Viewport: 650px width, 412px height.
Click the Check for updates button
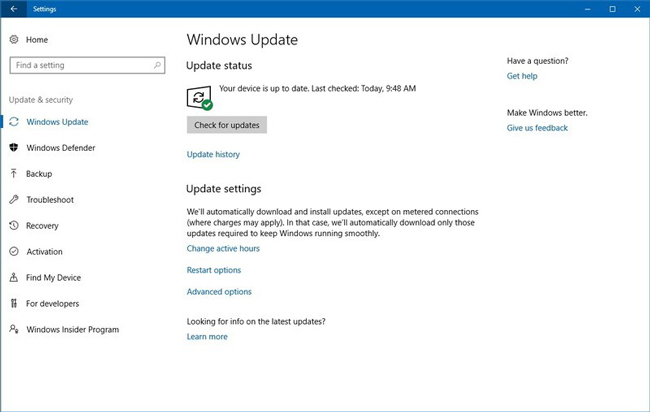[x=227, y=125]
